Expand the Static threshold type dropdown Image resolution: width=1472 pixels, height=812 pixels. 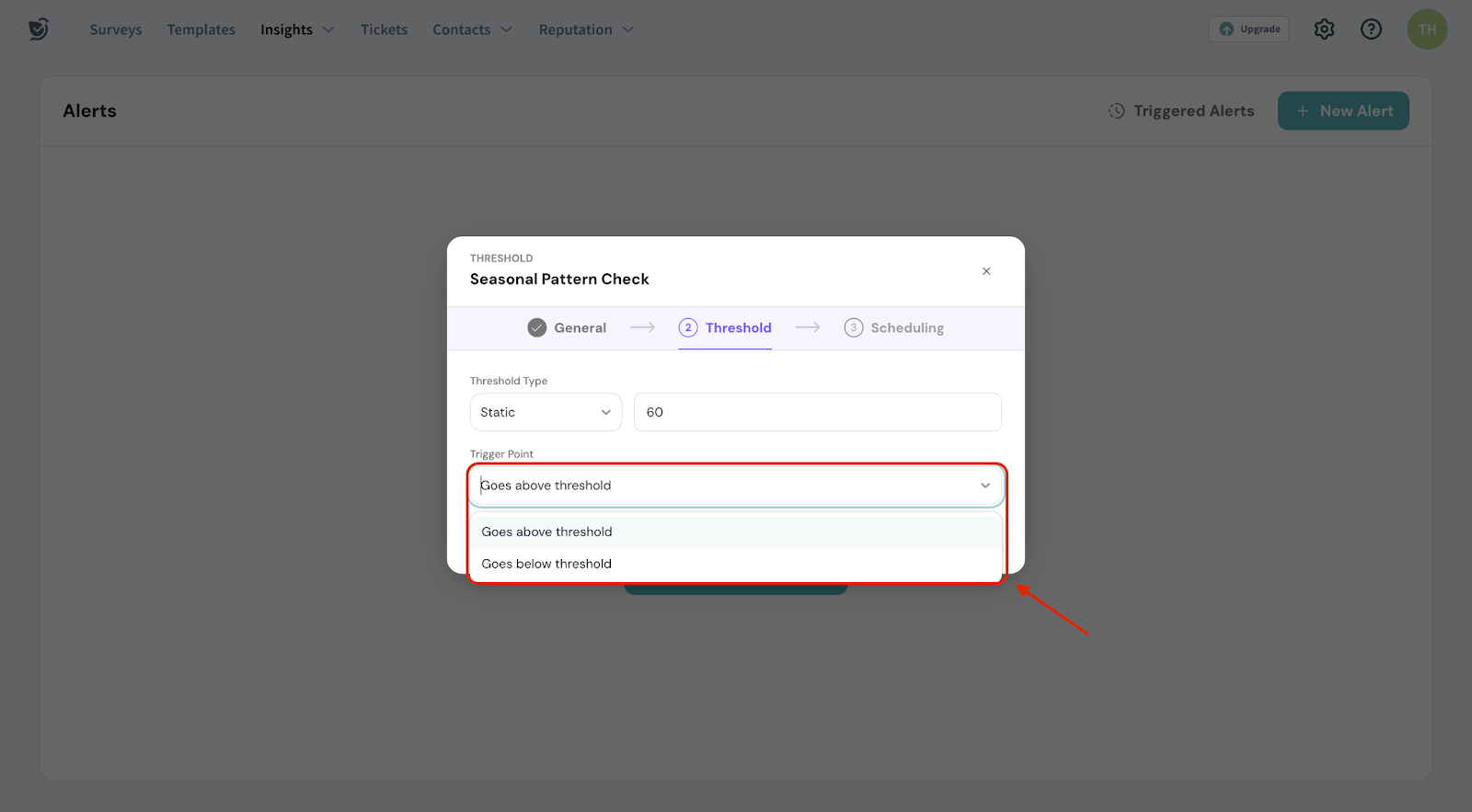[x=546, y=412]
